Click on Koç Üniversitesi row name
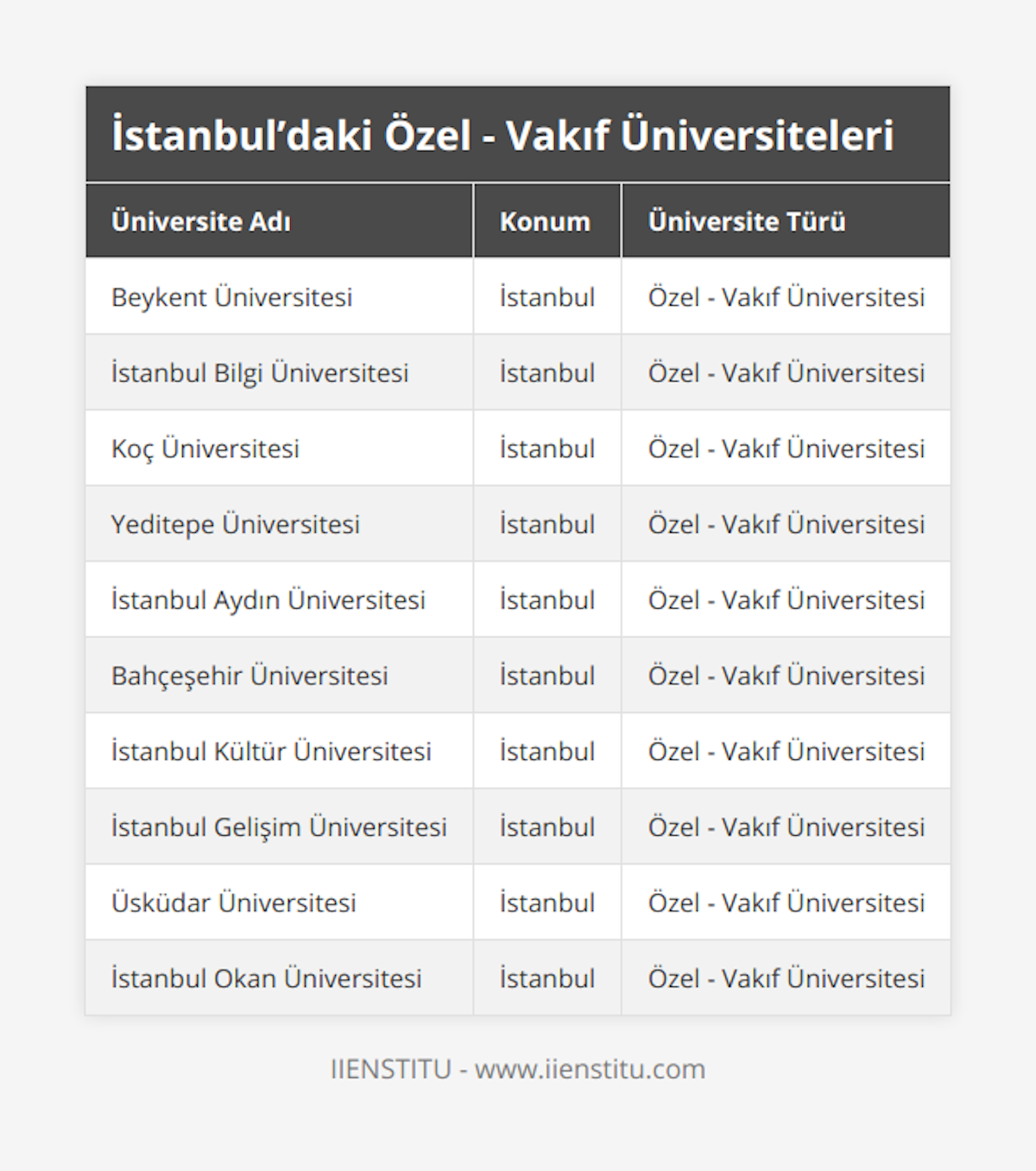This screenshot has width=1036, height=1171. pos(205,449)
